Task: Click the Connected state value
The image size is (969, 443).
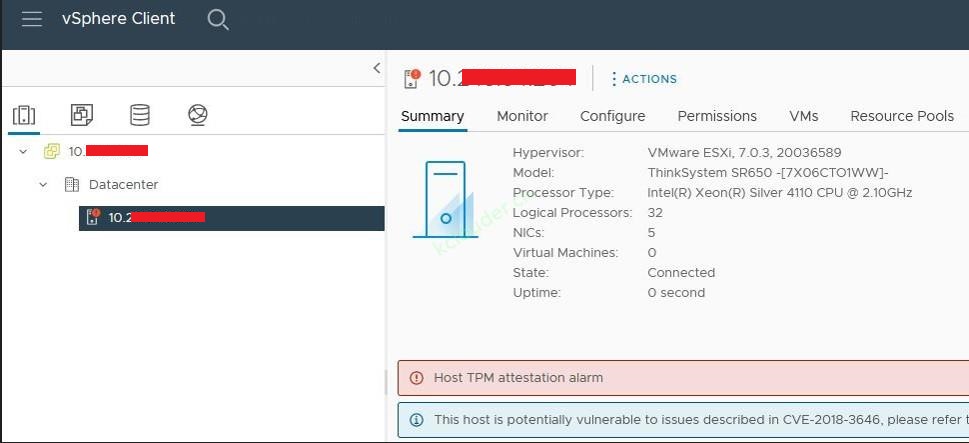Action: [x=681, y=272]
